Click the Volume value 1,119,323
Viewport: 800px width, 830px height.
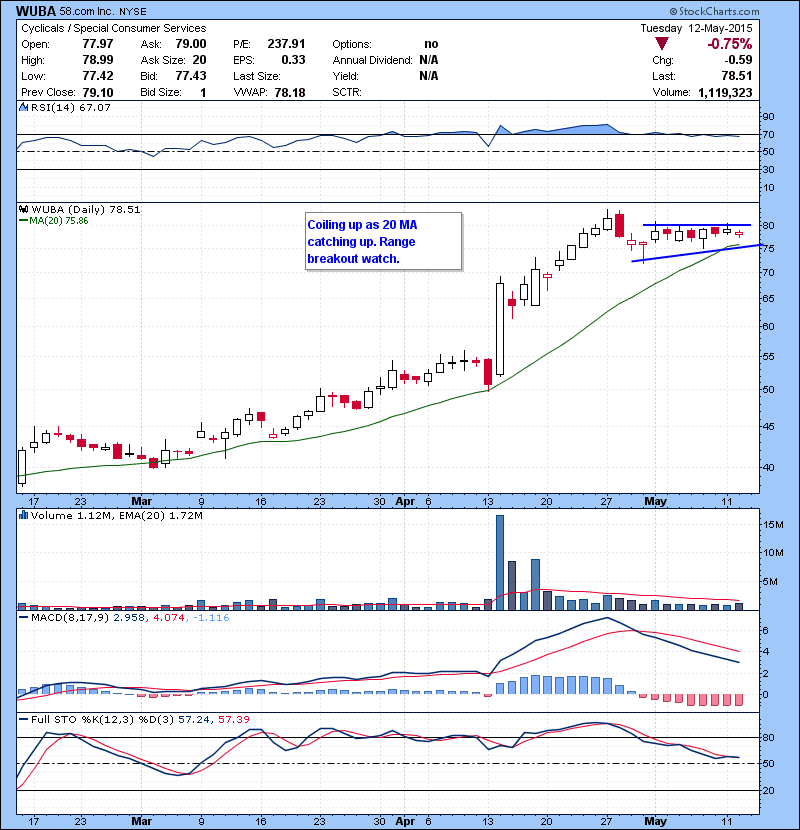[725, 93]
